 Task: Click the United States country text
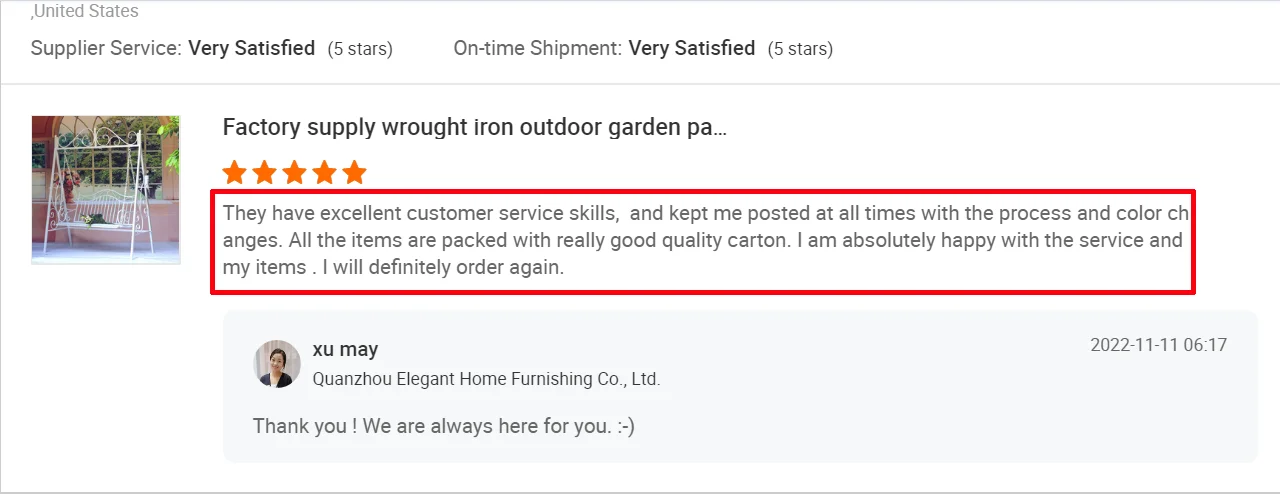click(86, 12)
